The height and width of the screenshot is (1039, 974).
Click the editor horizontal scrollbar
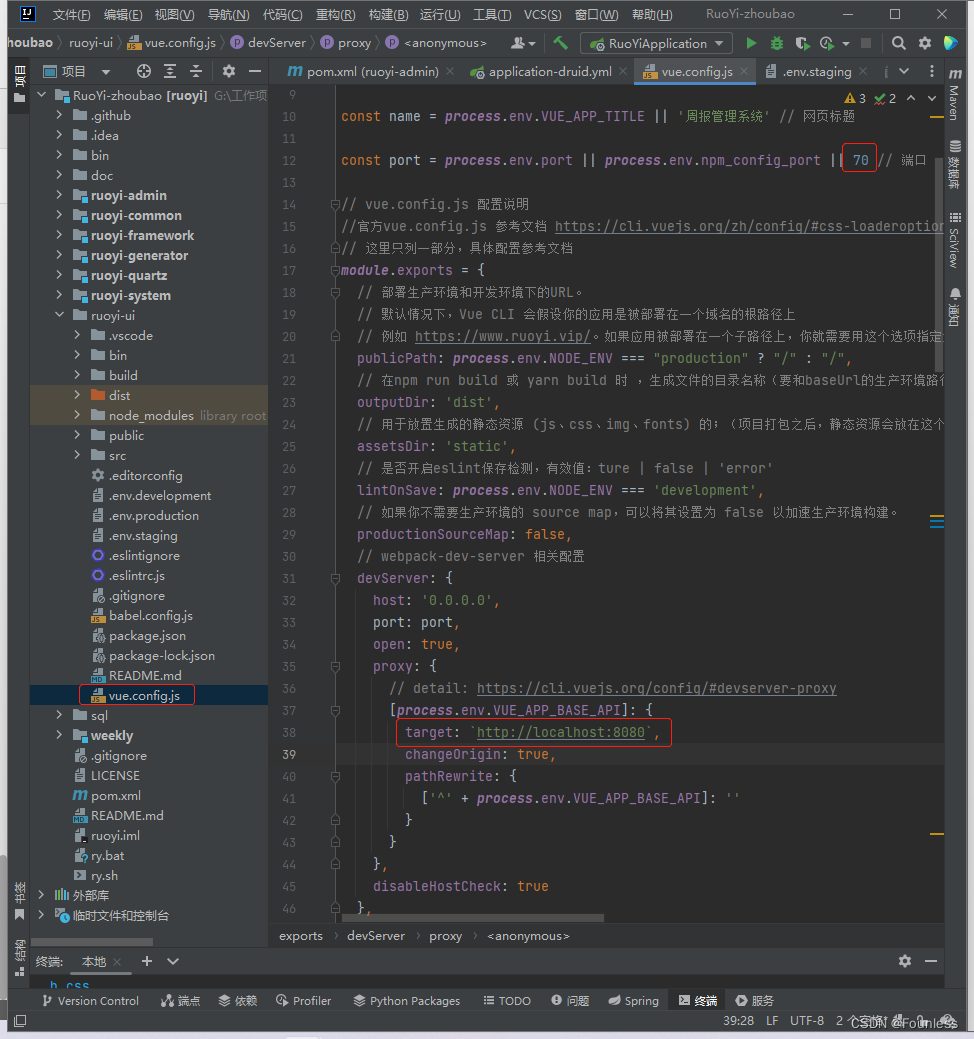[x=472, y=918]
